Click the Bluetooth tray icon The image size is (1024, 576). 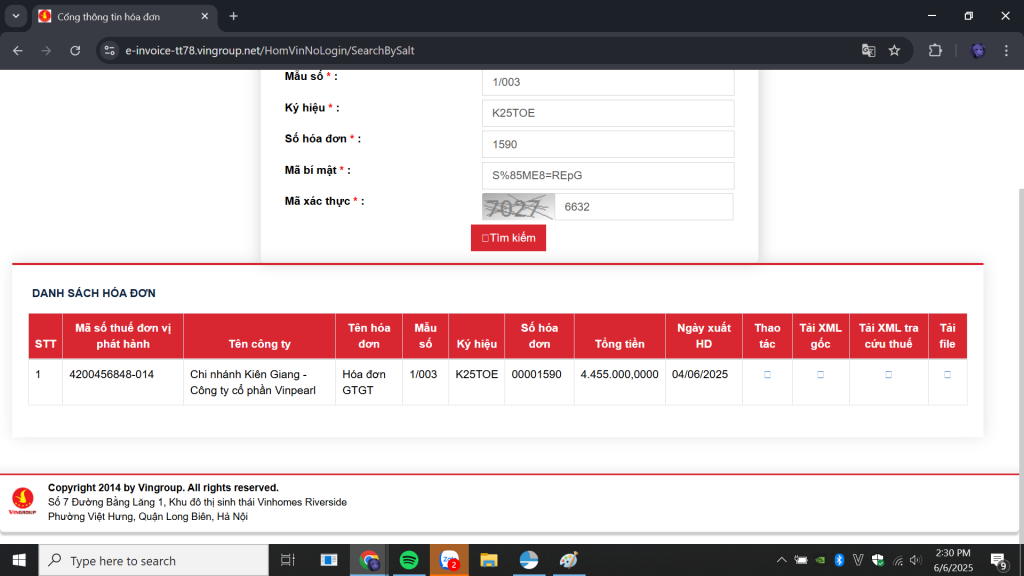(x=839, y=560)
